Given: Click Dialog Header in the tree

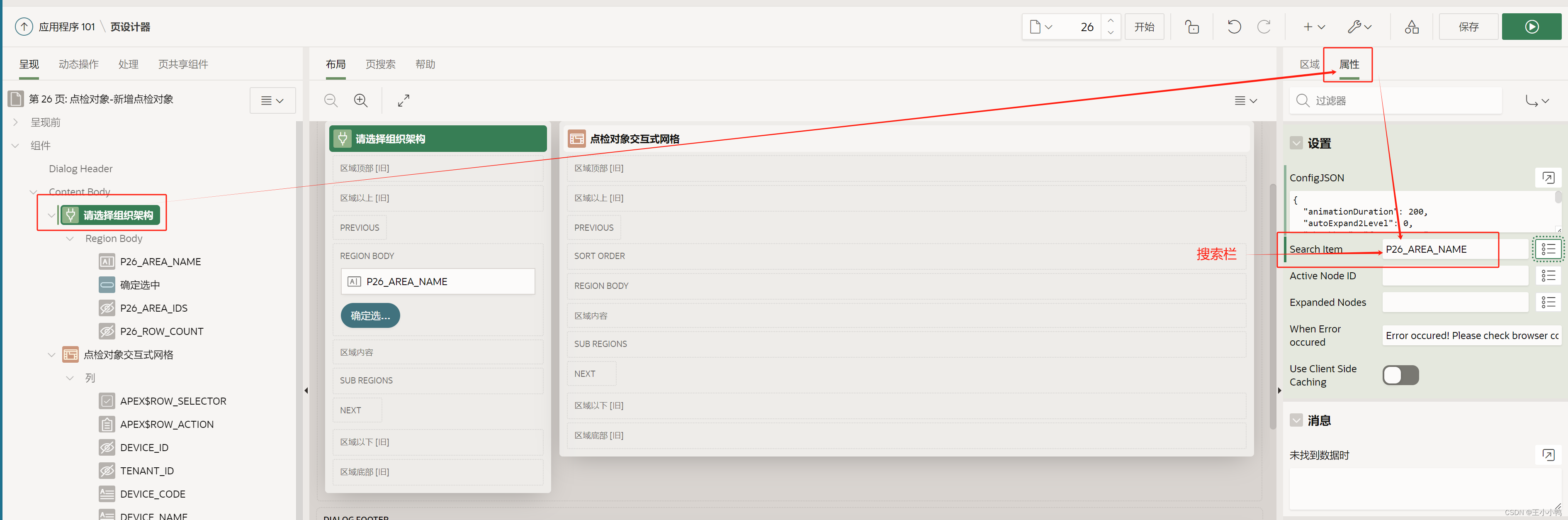Looking at the screenshot, I should pyautogui.click(x=80, y=168).
